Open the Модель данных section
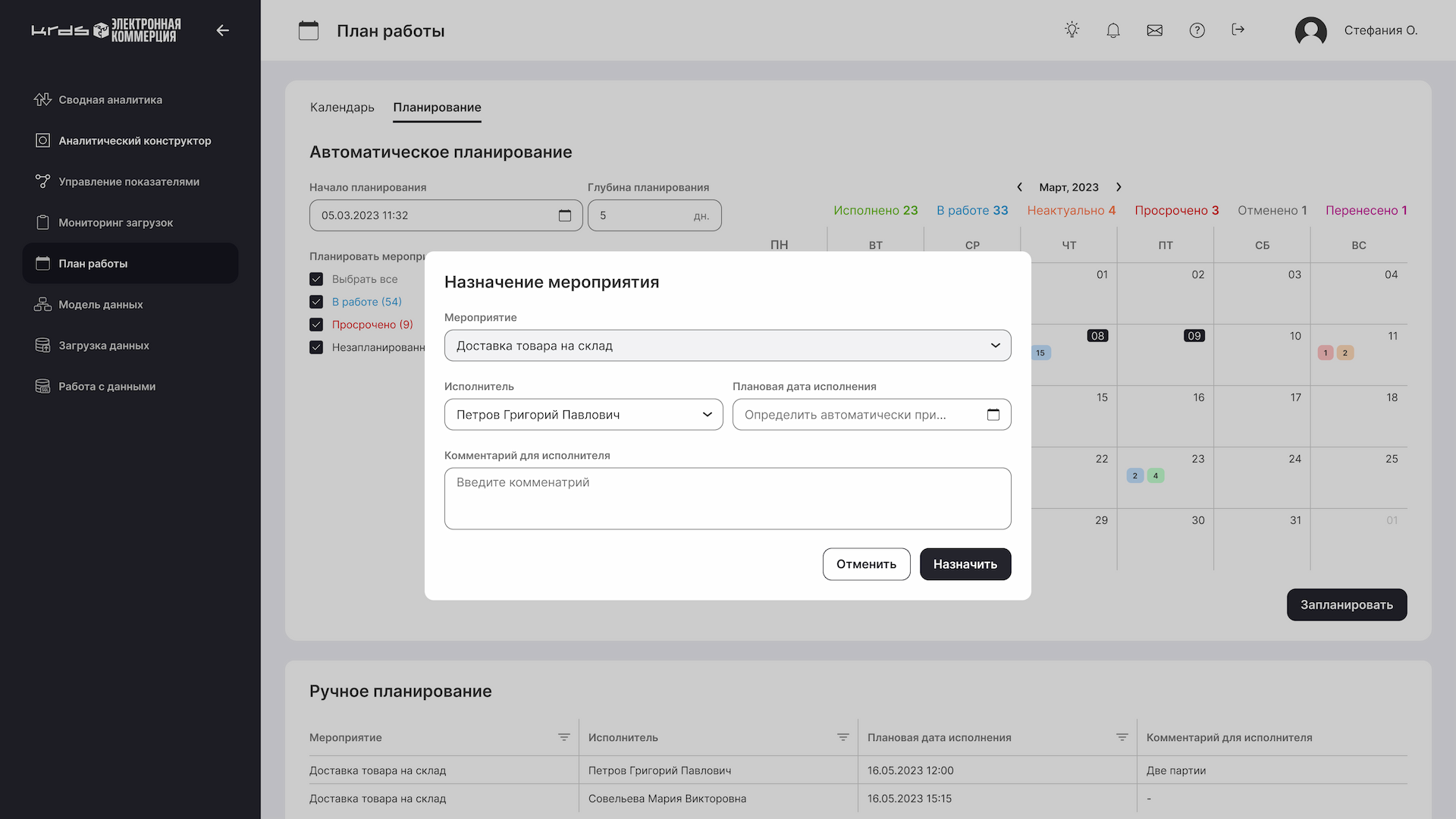 (x=100, y=304)
